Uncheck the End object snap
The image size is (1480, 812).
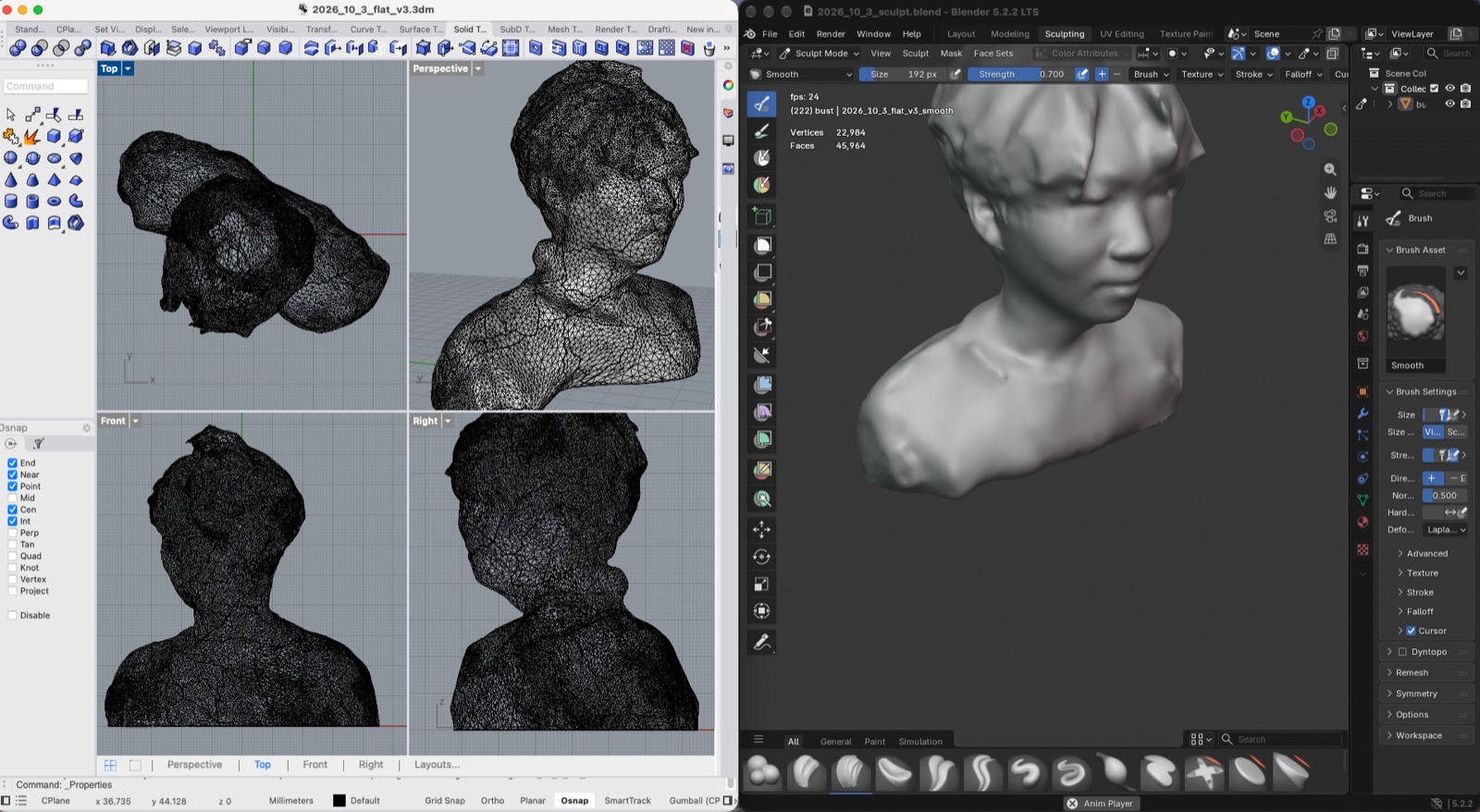12,463
